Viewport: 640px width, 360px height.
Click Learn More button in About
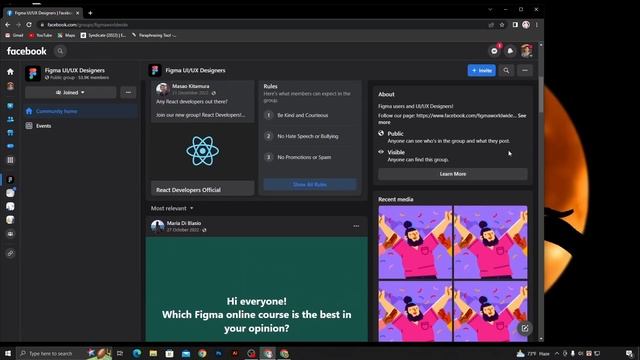[453, 174]
